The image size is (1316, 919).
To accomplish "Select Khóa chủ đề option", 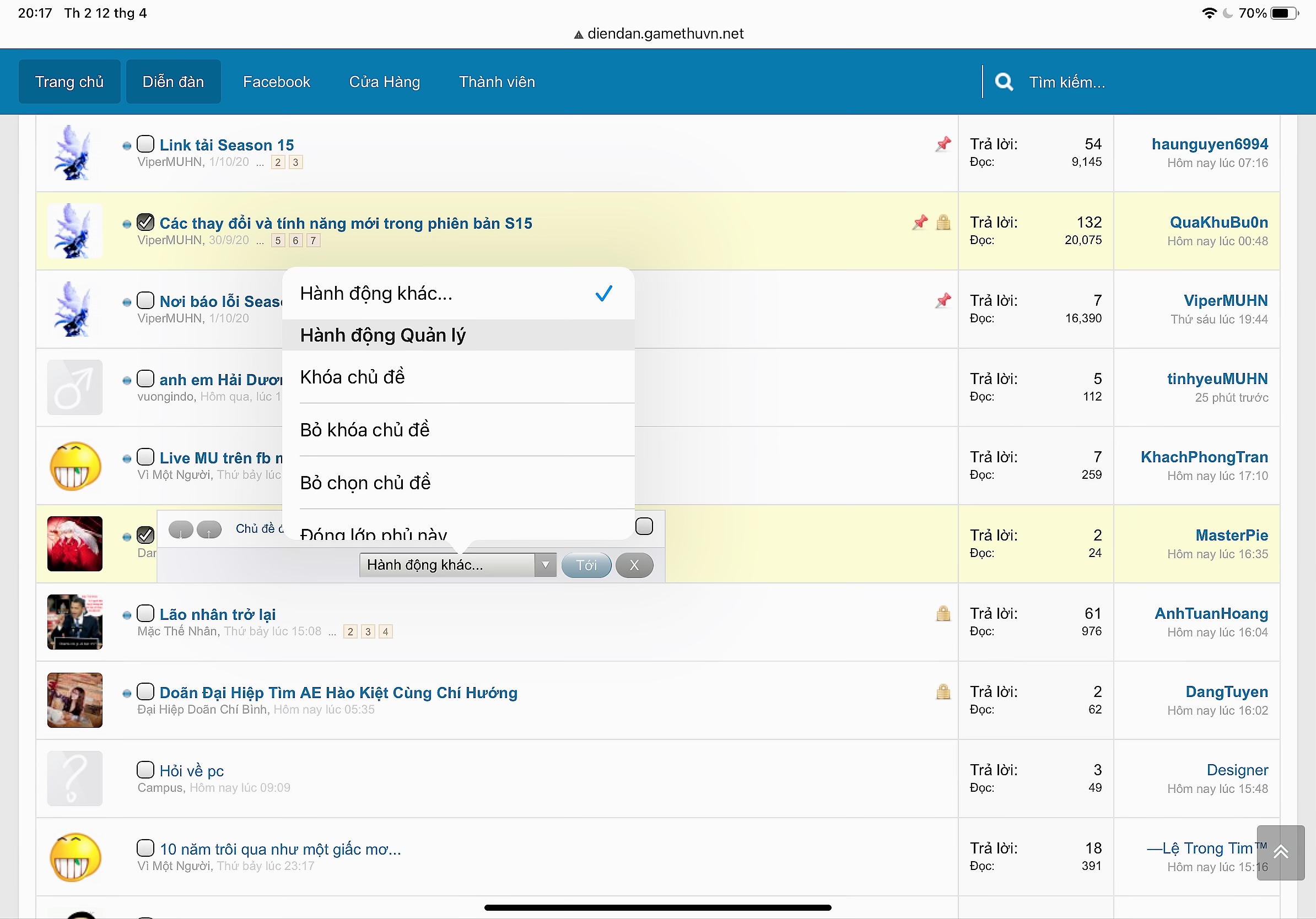I will (353, 377).
